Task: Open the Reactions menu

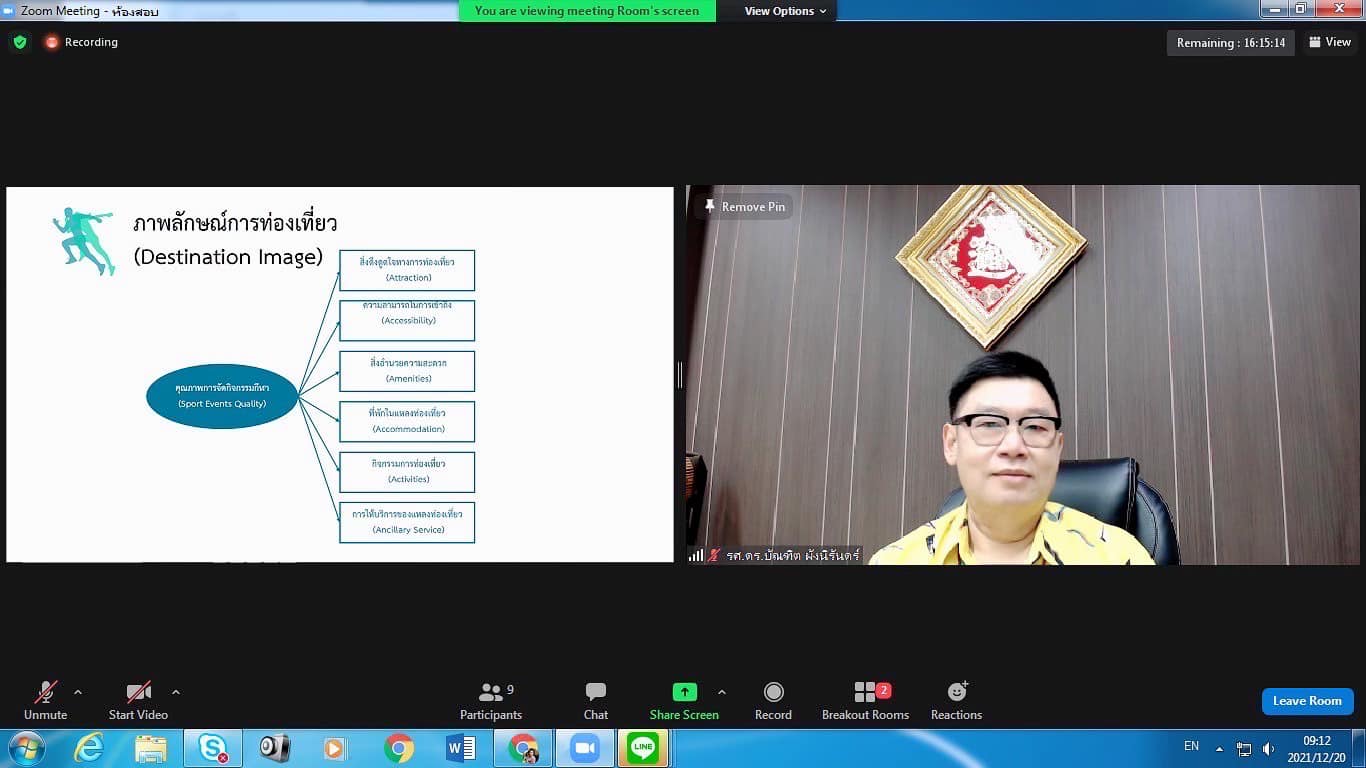Action: (x=956, y=700)
